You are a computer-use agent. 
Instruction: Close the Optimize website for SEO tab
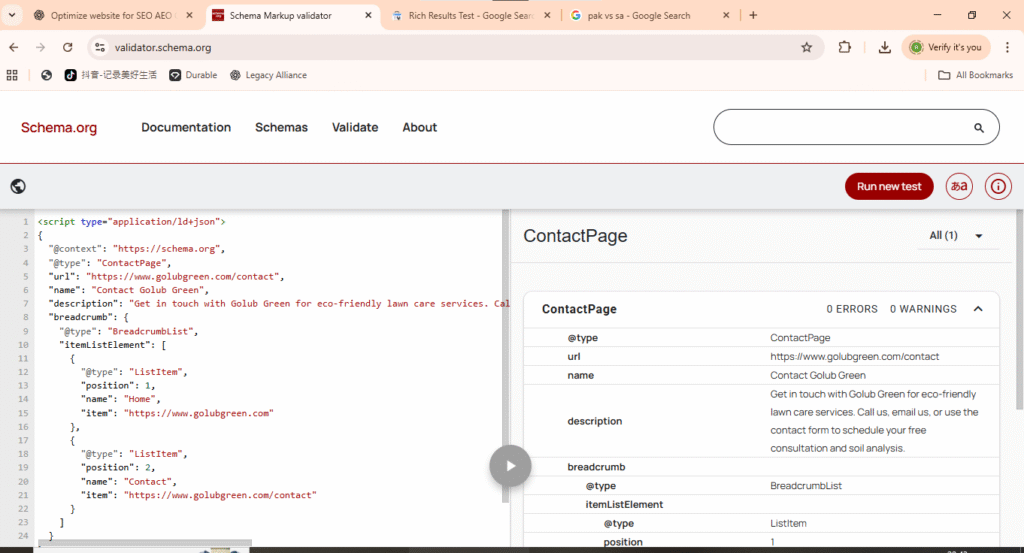click(x=189, y=15)
